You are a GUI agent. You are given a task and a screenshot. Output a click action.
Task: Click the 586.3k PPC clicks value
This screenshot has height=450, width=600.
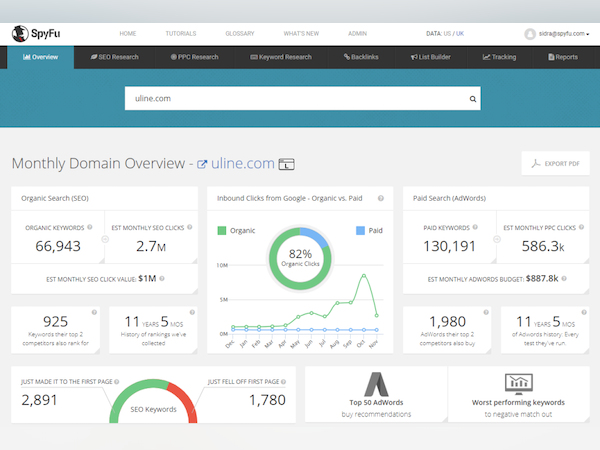click(x=543, y=246)
